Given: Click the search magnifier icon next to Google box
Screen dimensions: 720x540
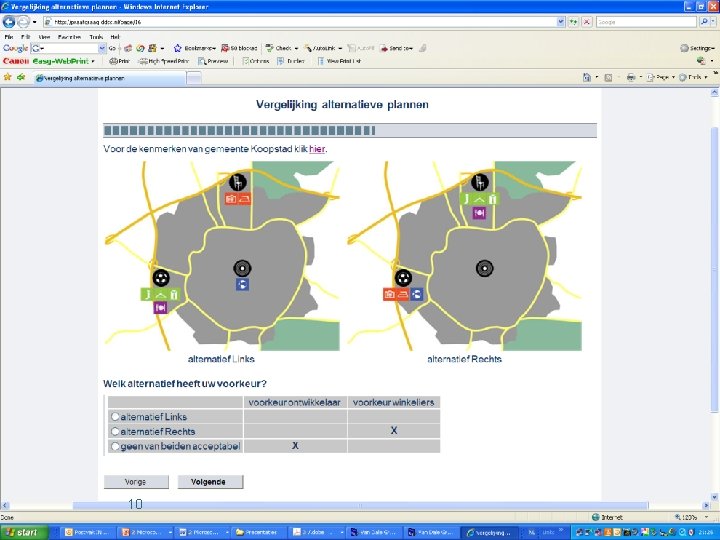Looking at the screenshot, I should [704, 22].
